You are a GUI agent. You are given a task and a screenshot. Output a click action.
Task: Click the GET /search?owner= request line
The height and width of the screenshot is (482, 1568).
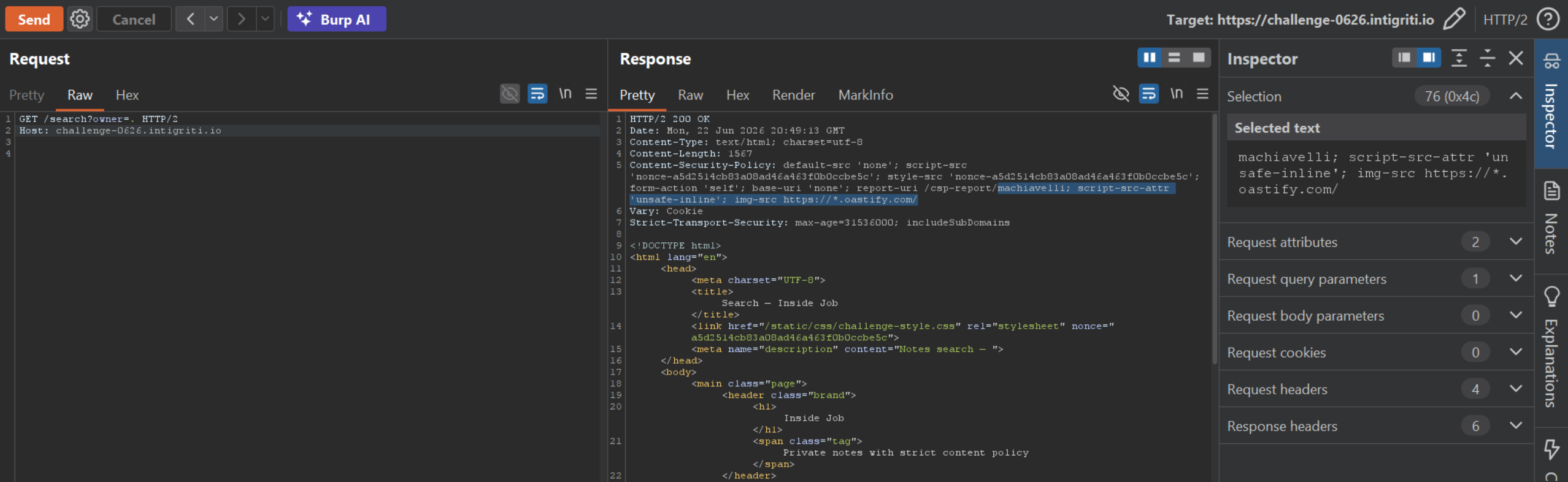click(x=98, y=119)
